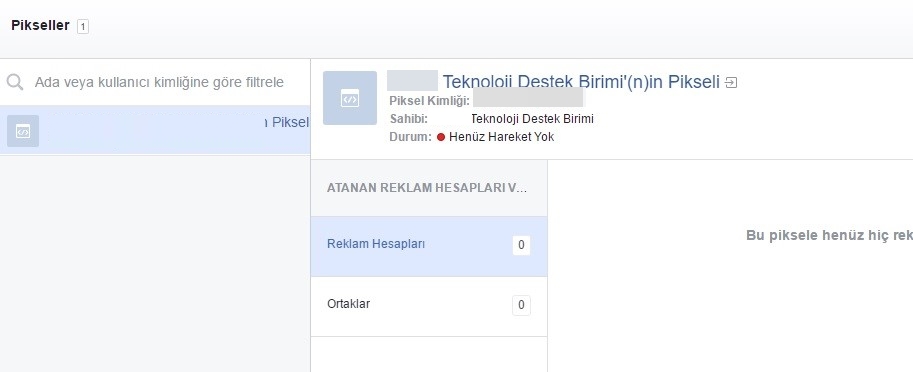This screenshot has height=372, width=913.
Task: Open the 'Teknoloji Destek Birimi'(n)in Pikseli' title link
Action: click(x=581, y=82)
